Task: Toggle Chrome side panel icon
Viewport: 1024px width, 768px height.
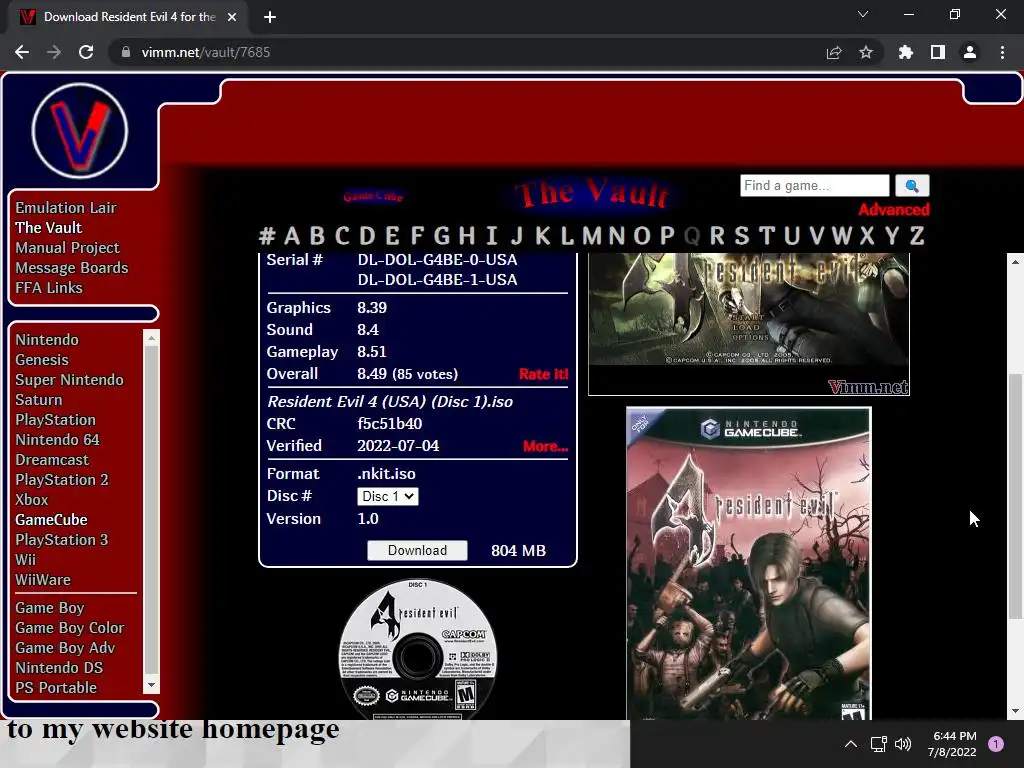Action: [x=938, y=52]
